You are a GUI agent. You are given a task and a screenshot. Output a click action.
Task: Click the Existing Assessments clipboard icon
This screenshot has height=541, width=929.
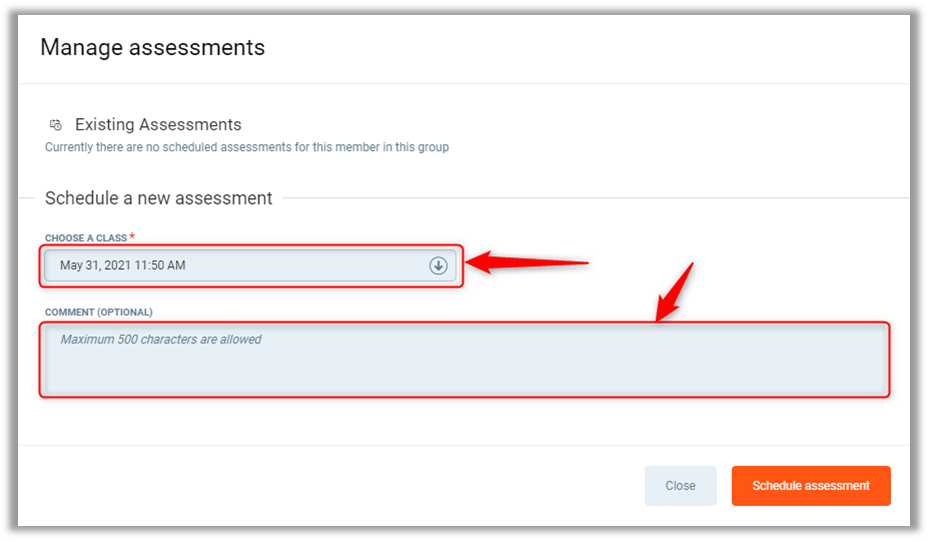coord(56,125)
